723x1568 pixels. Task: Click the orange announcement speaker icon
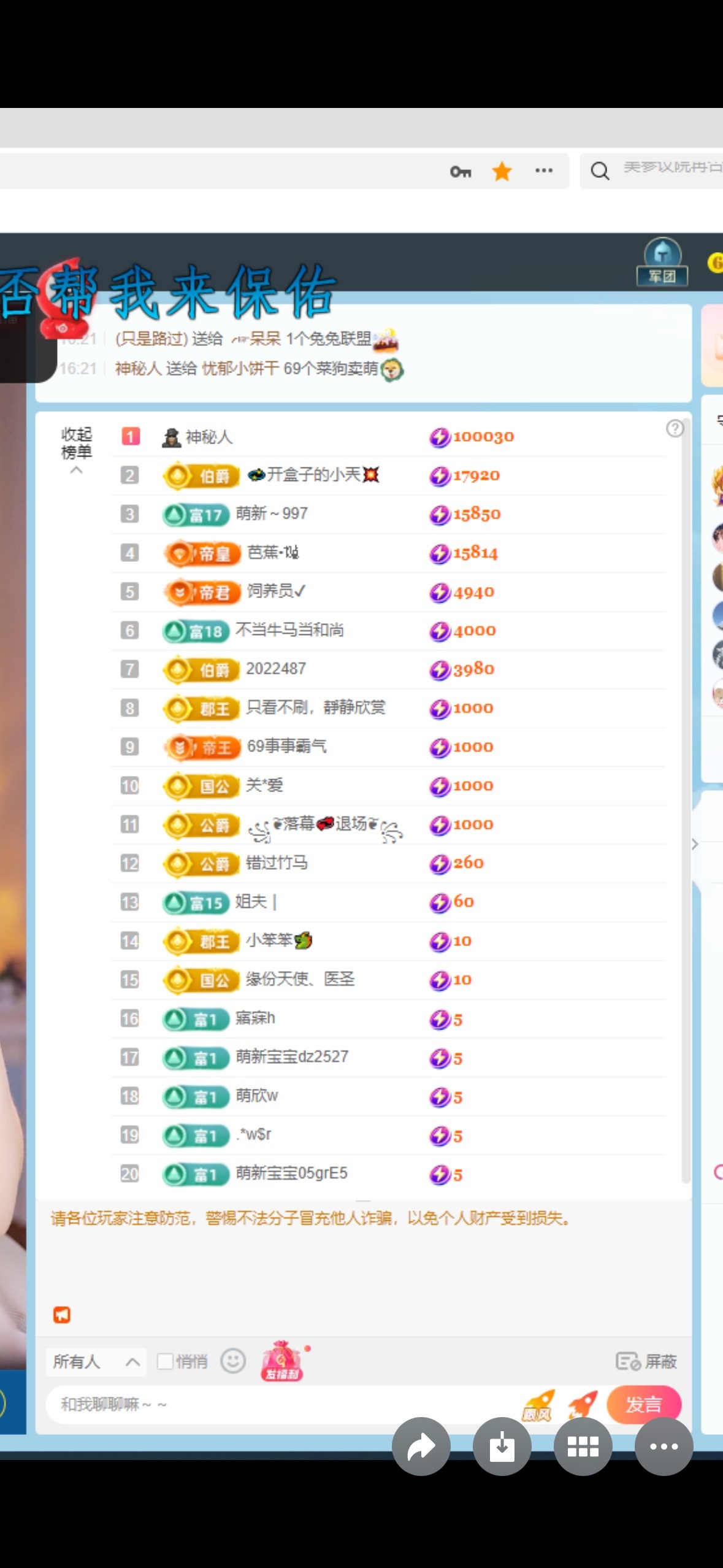[62, 1315]
